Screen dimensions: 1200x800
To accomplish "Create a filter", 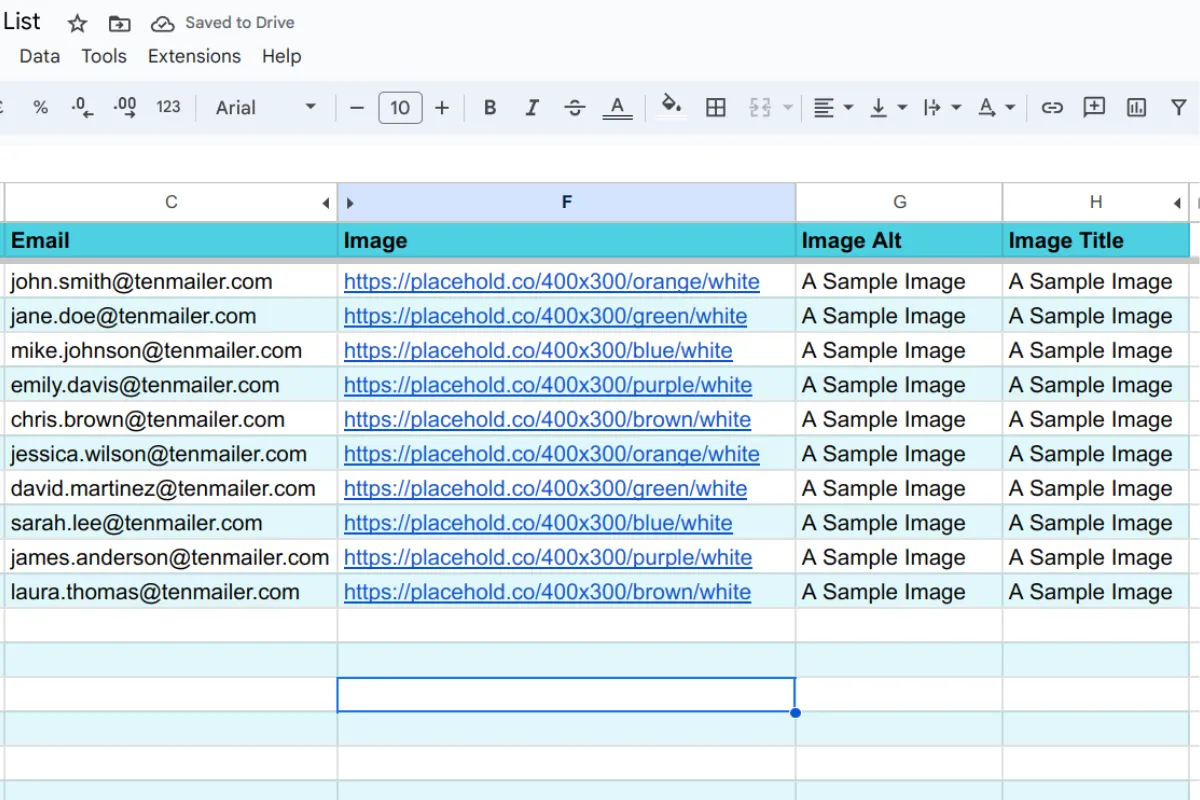I will tap(1179, 107).
